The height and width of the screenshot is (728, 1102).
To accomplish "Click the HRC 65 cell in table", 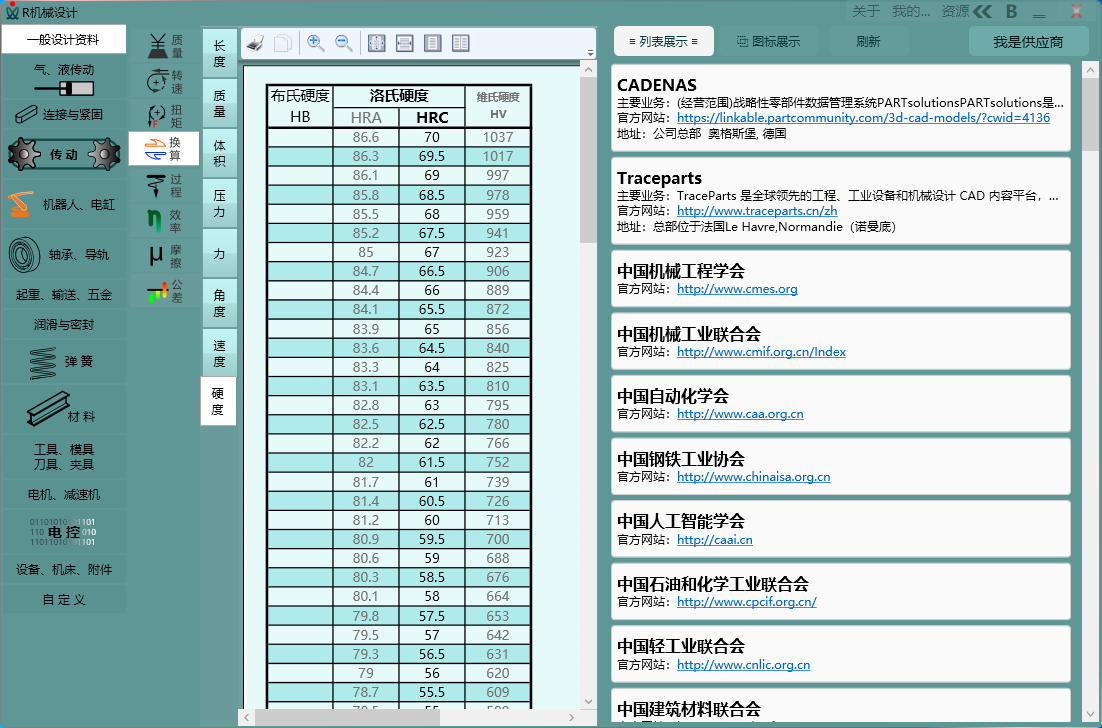I will 432,329.
